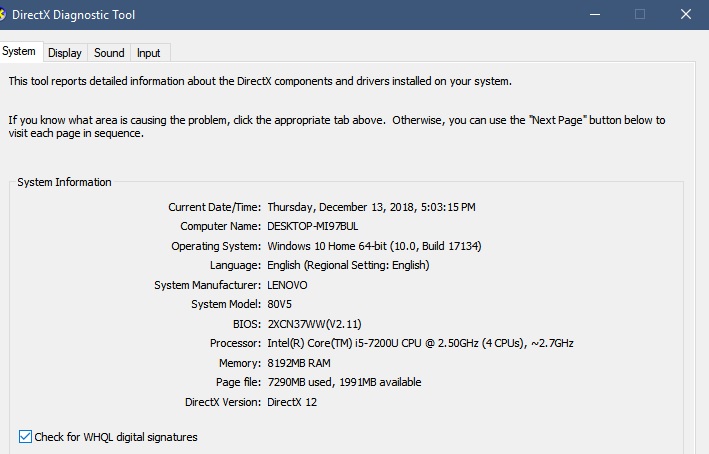
Task: Click the DirectX 12 version value
Action: (292, 402)
